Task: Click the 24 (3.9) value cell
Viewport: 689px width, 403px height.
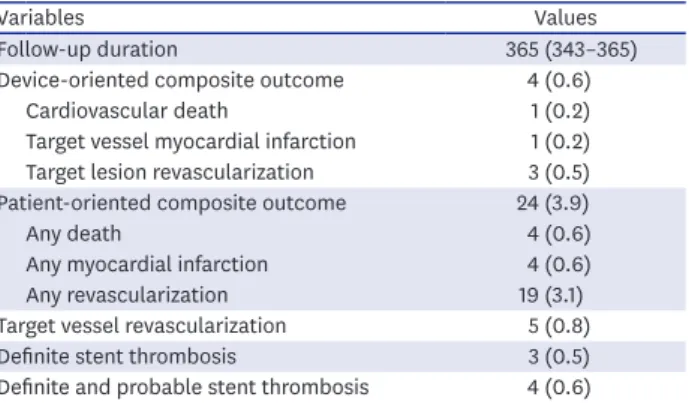Action: pos(552,203)
